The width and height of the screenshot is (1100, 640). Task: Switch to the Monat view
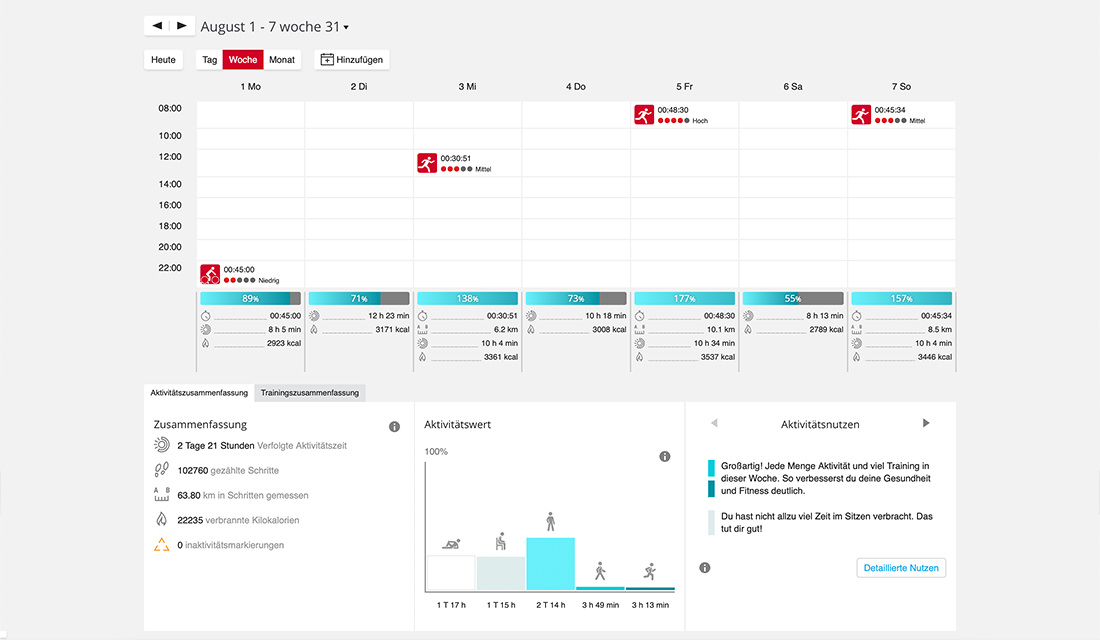coord(282,60)
